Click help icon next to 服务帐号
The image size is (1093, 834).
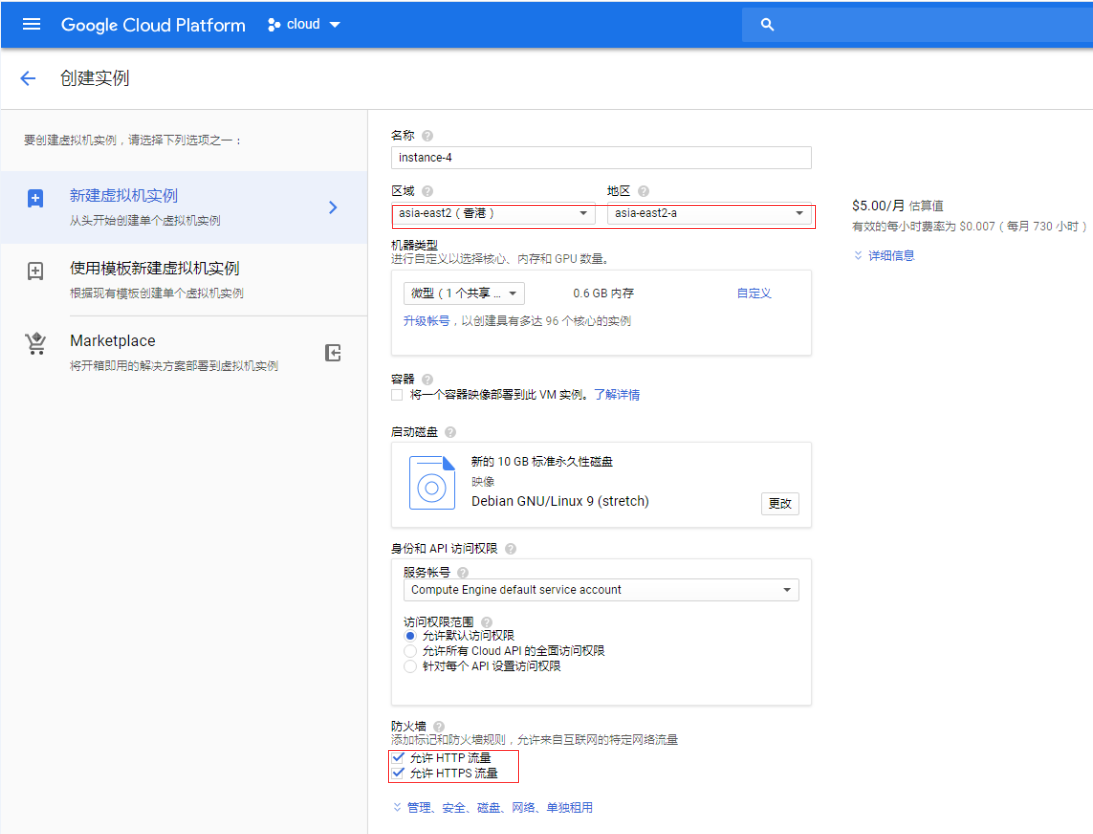(x=462, y=573)
